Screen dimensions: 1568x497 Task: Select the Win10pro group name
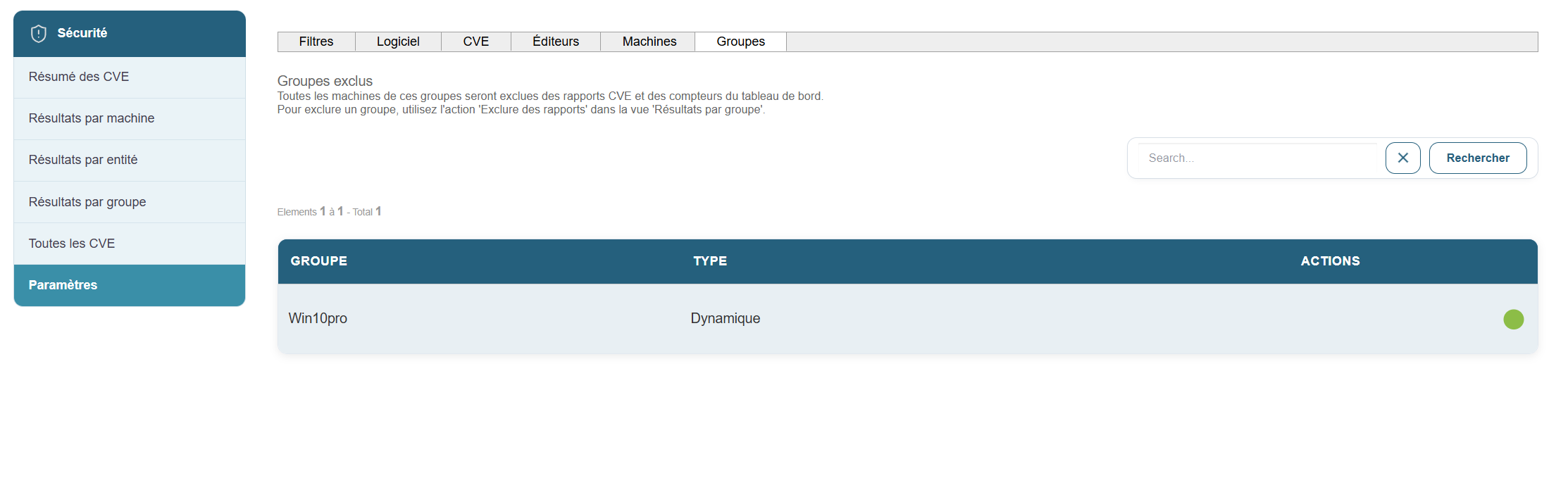point(318,318)
